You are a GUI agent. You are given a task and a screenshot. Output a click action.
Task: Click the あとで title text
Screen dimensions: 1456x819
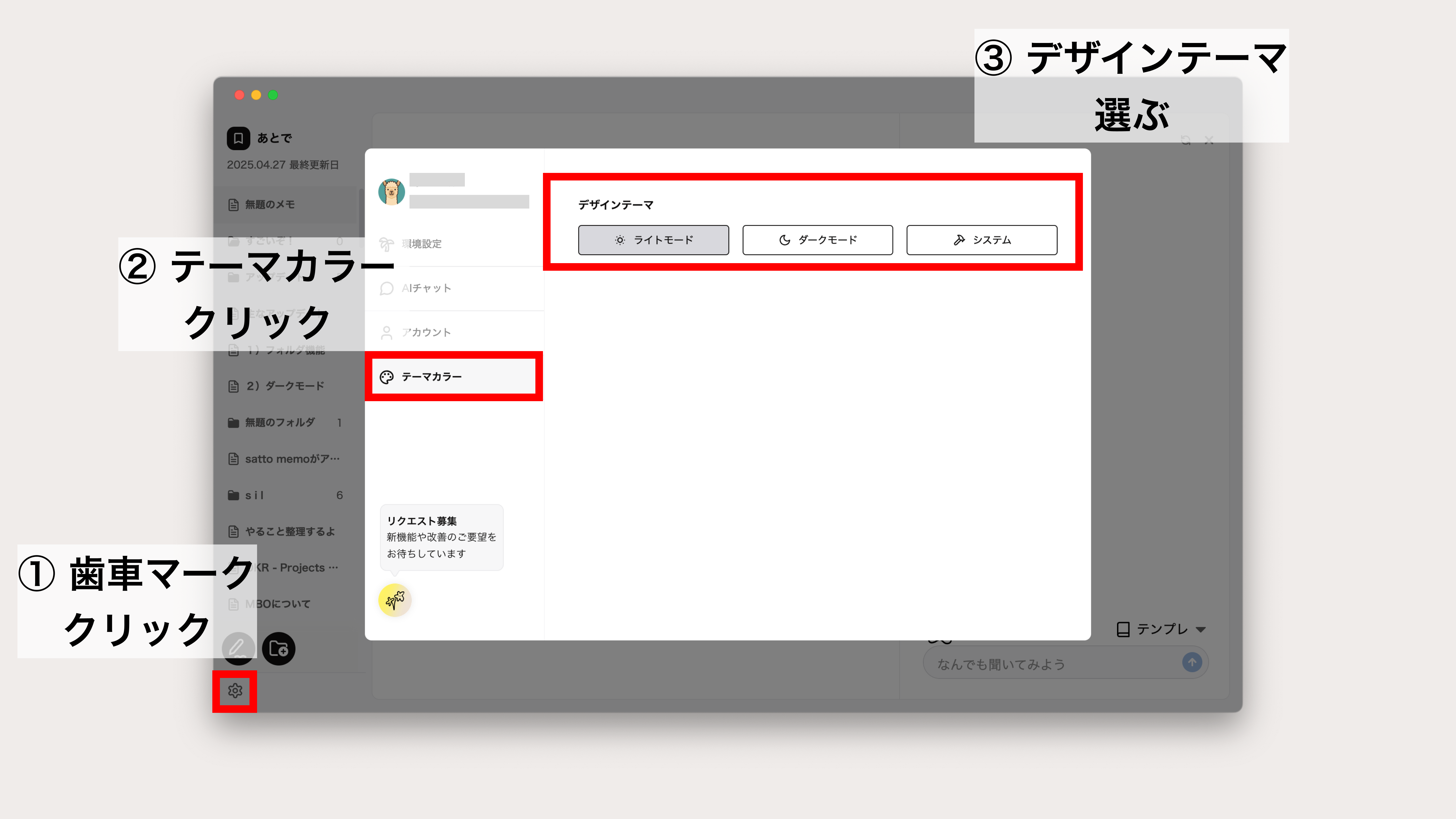pos(275,138)
